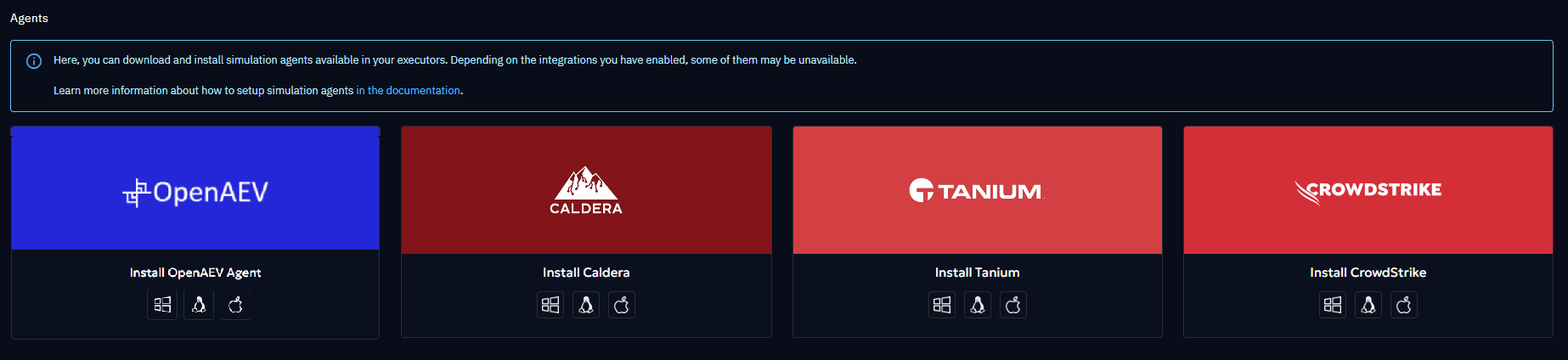1568x360 pixels.
Task: Choose Linux icon under Install Tanium
Action: click(978, 305)
